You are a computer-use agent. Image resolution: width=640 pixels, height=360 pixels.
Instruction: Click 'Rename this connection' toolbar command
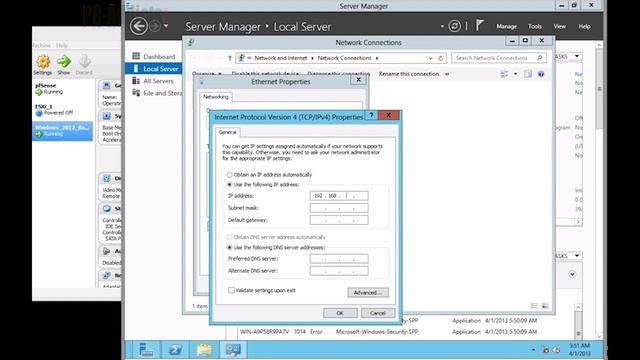coord(409,74)
